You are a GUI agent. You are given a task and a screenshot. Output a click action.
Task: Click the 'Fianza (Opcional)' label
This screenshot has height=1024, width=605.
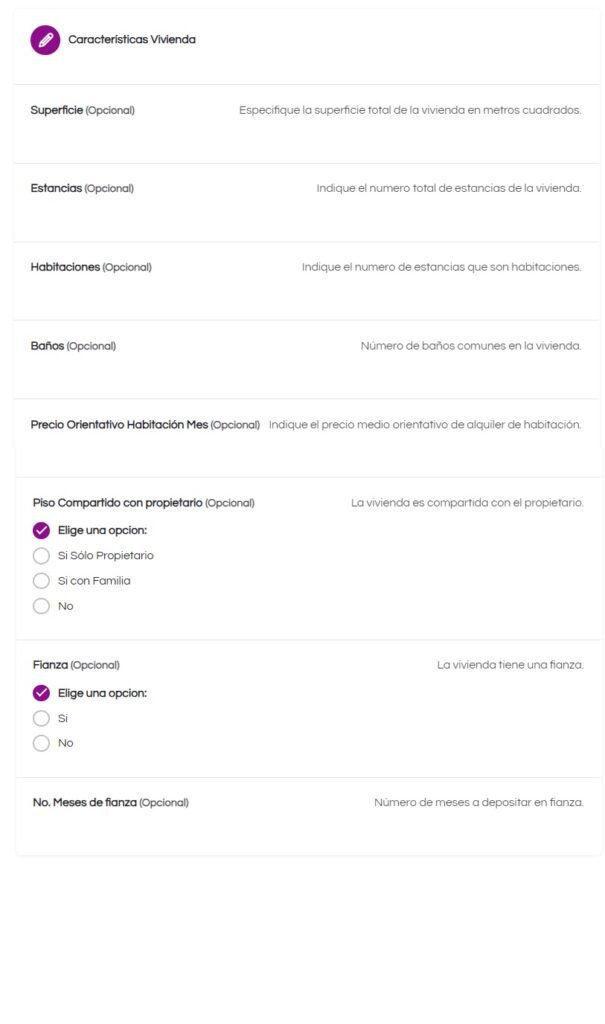(x=76, y=665)
